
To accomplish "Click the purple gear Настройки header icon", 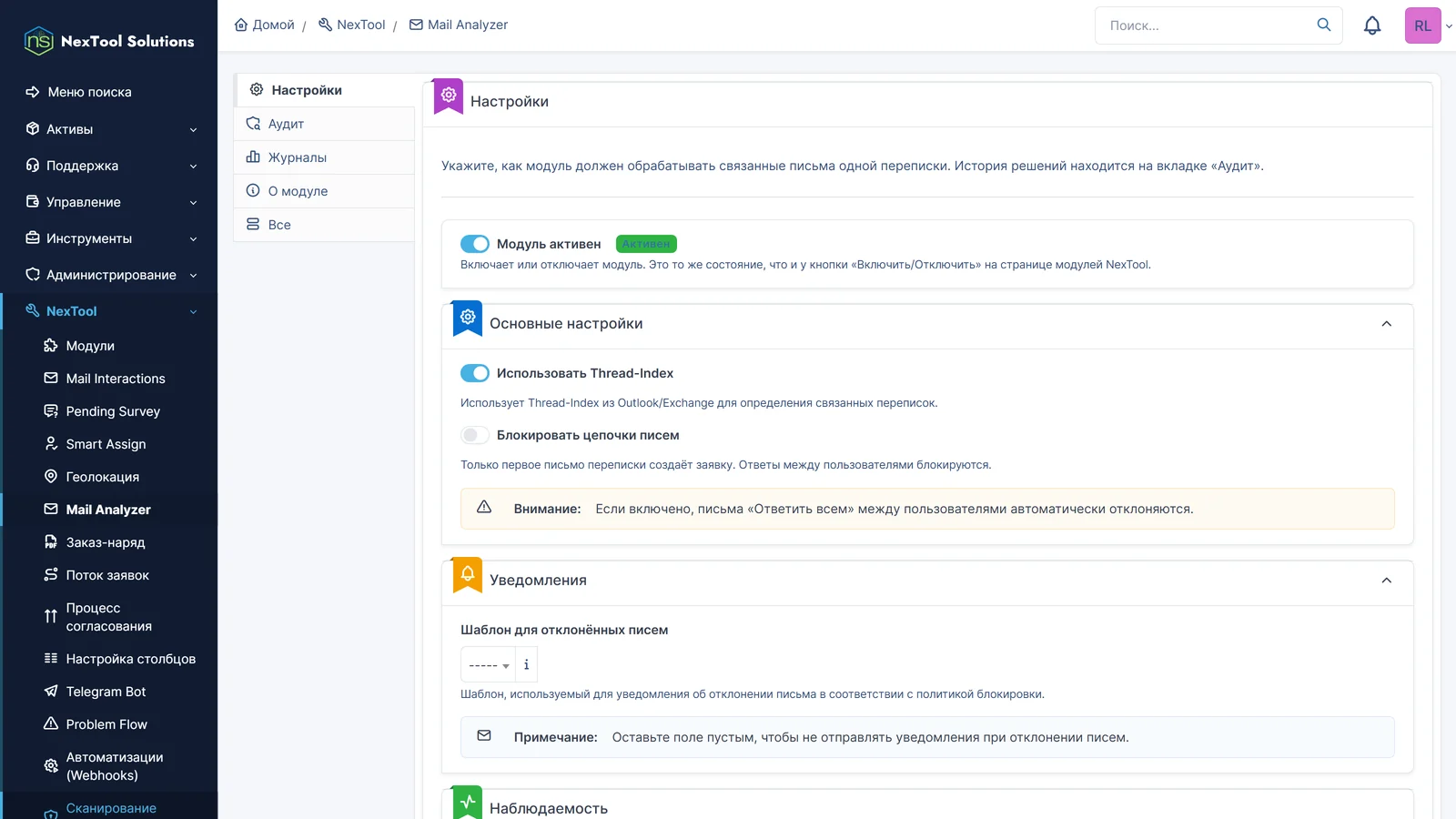I will (x=449, y=96).
